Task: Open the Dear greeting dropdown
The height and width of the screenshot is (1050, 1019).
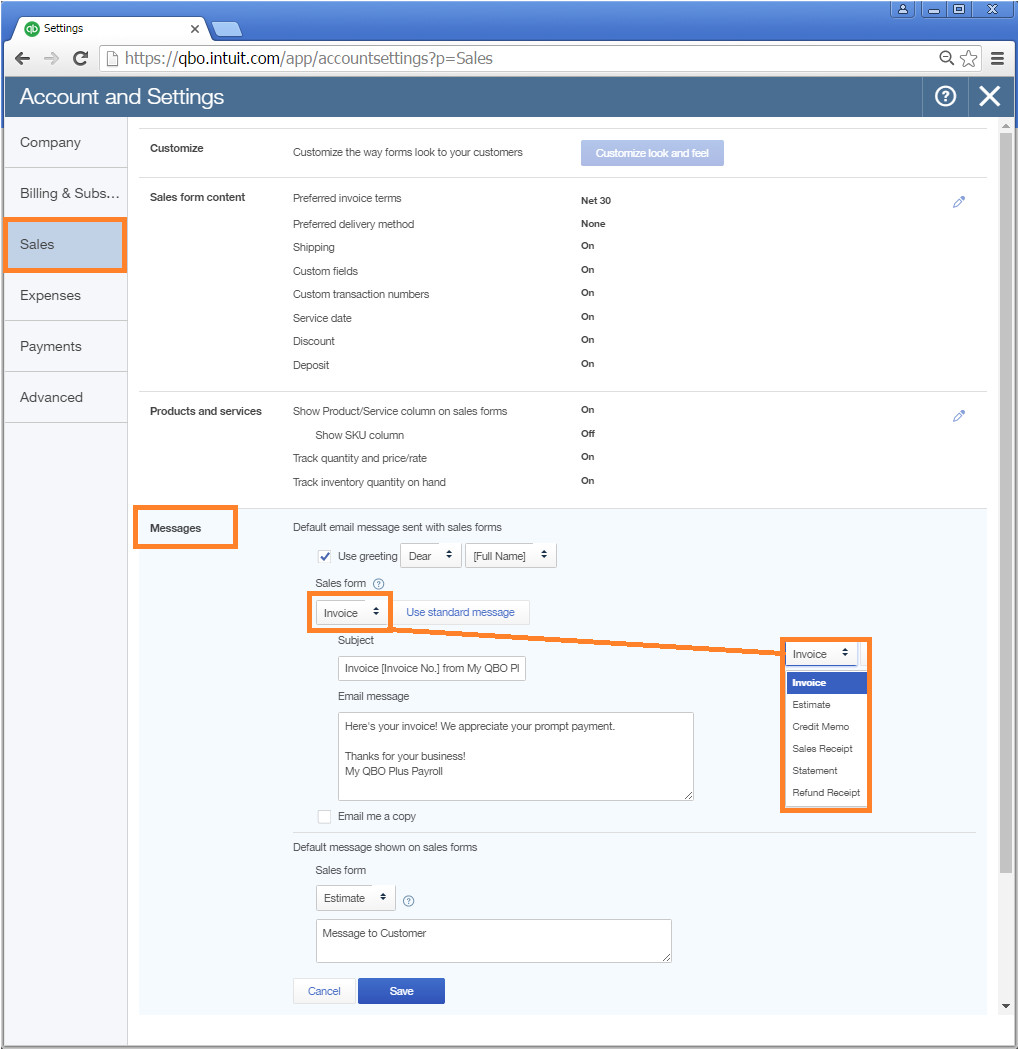Action: (x=430, y=556)
